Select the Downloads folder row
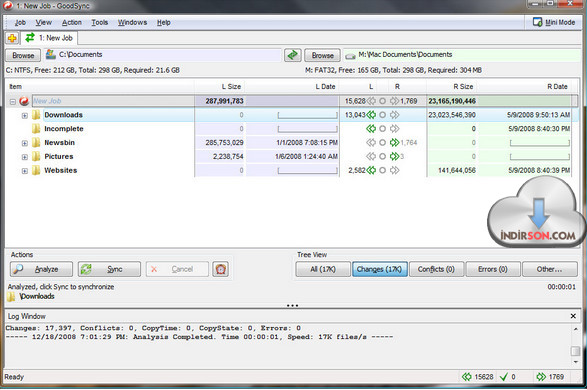This screenshot has width=587, height=390. click(292, 115)
